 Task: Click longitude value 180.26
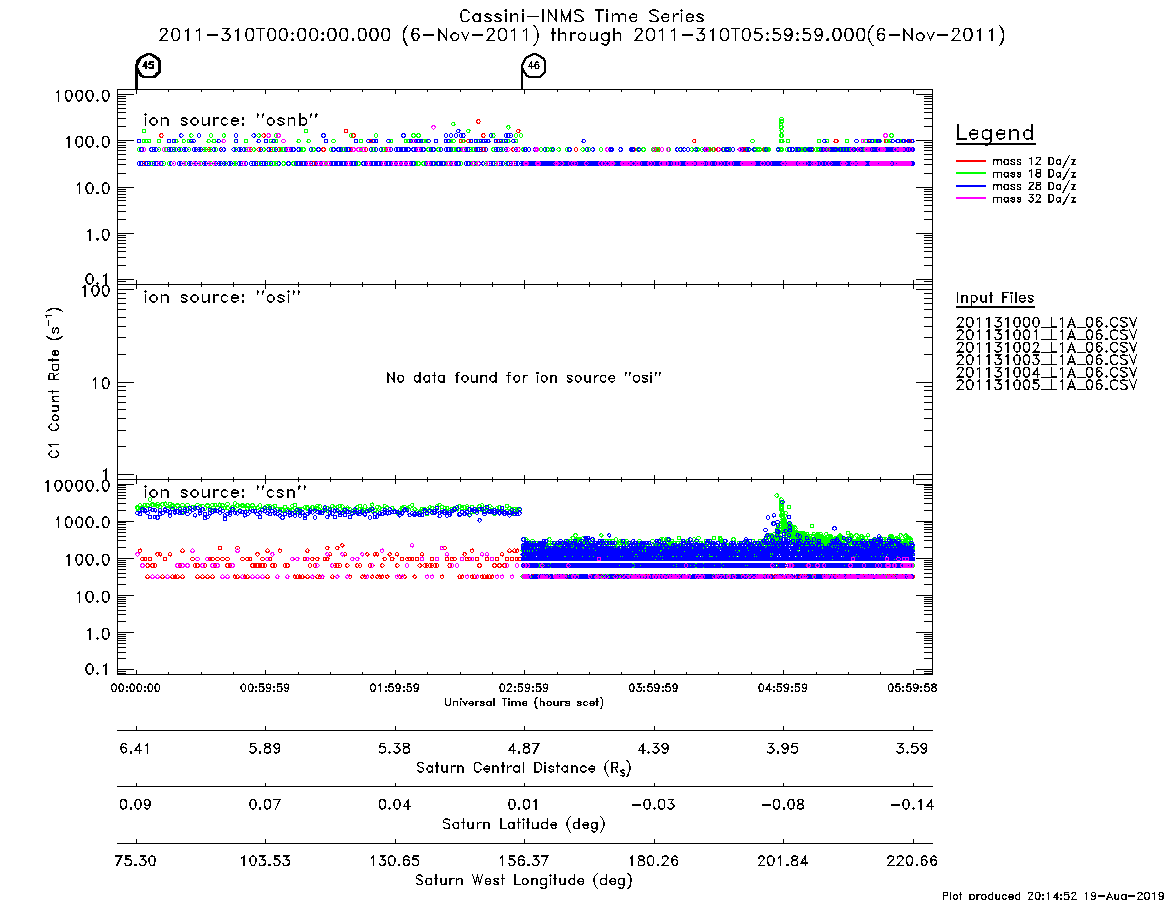[x=653, y=861]
